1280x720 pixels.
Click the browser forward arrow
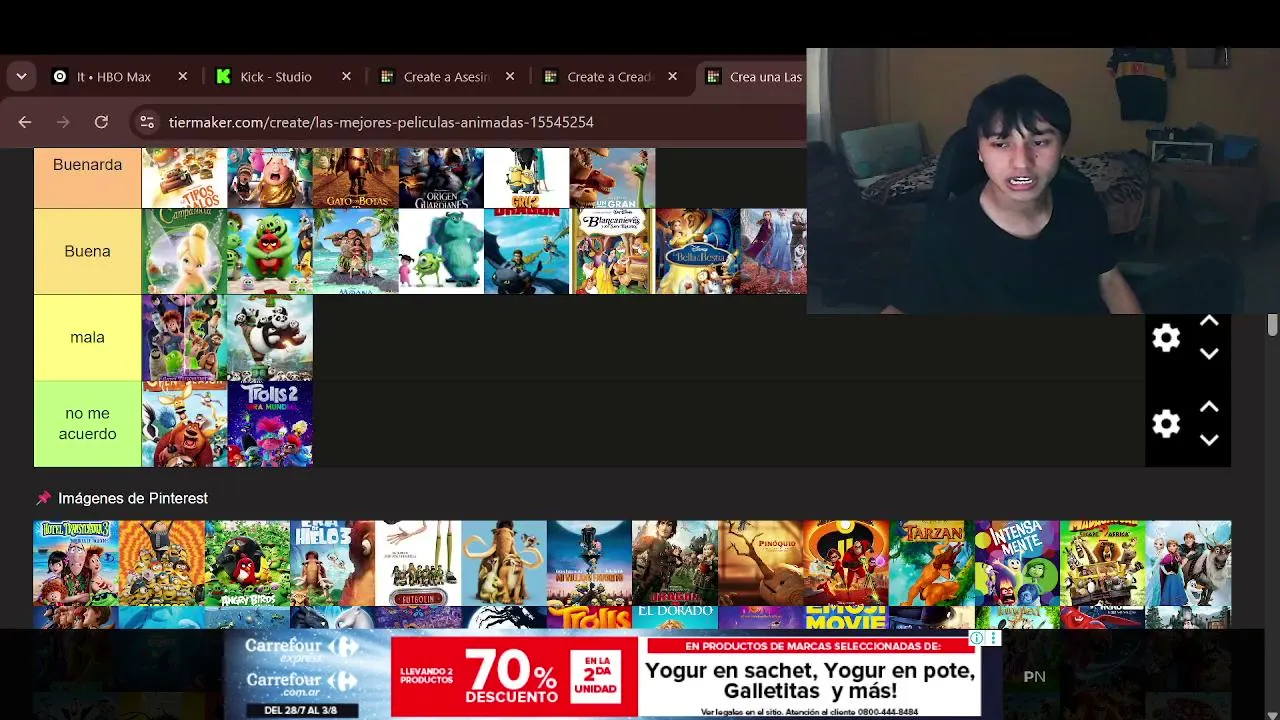(63, 122)
